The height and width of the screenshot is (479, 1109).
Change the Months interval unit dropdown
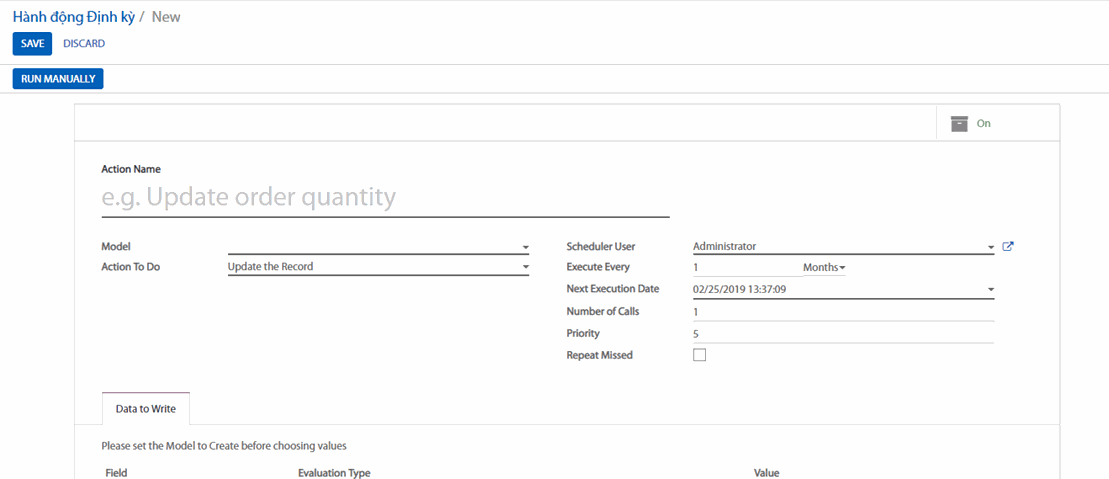(823, 268)
